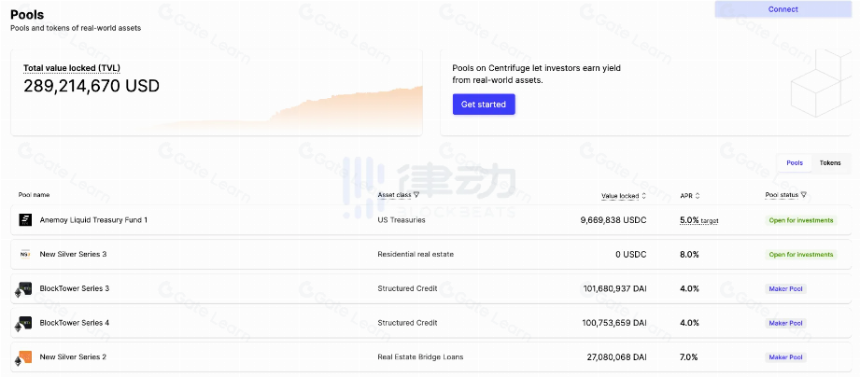Click Structured Credit in BlockTower Series 3 row

click(x=407, y=289)
